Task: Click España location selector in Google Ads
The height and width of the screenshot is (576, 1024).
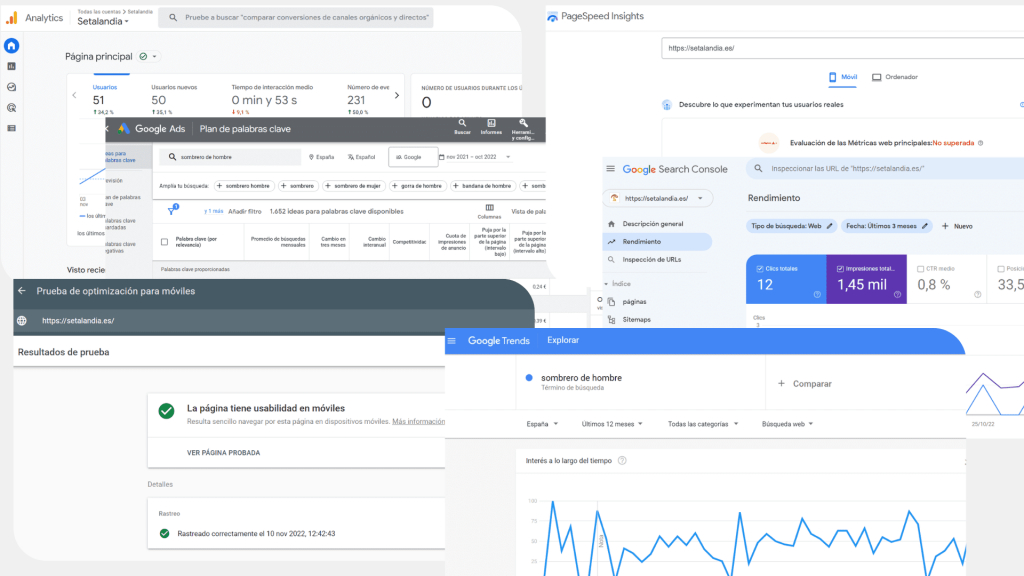Action: coord(321,157)
